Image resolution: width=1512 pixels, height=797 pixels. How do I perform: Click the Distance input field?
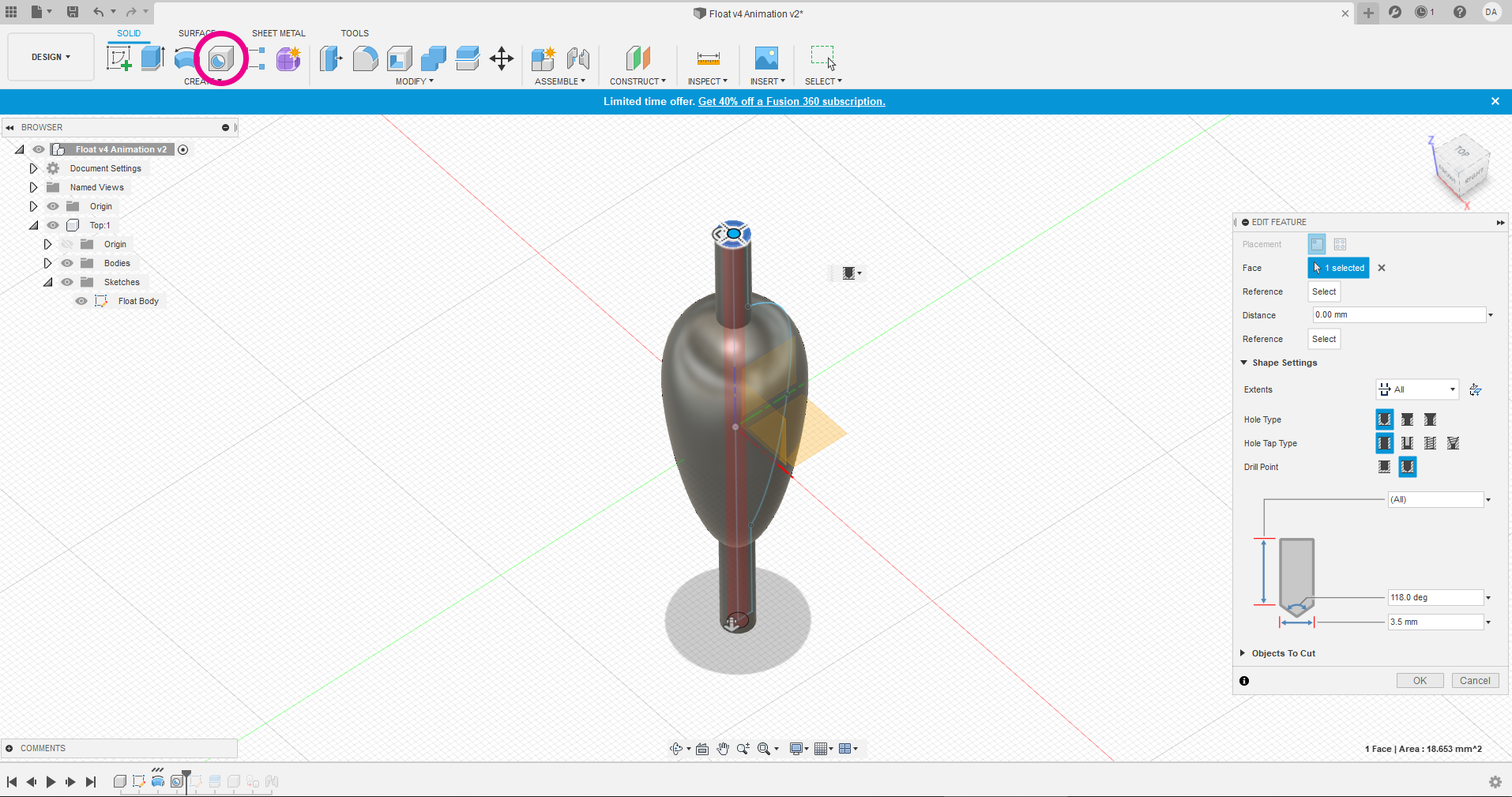1397,315
